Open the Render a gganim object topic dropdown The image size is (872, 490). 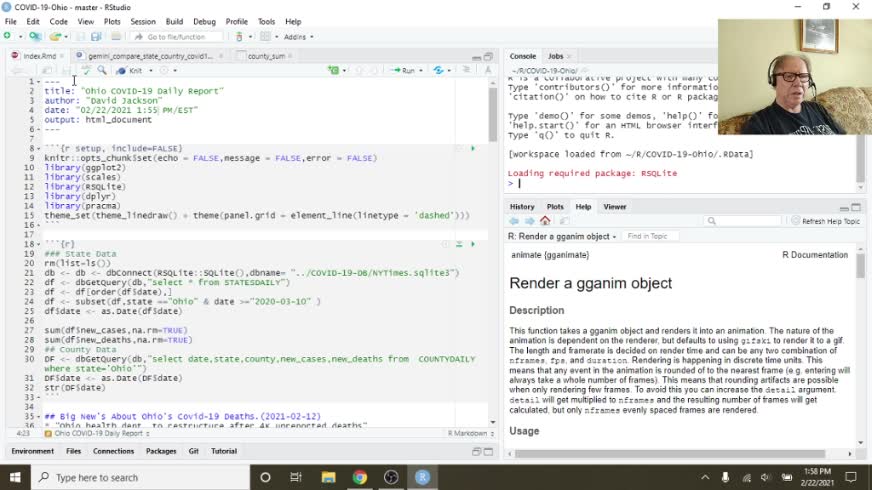(x=562, y=236)
